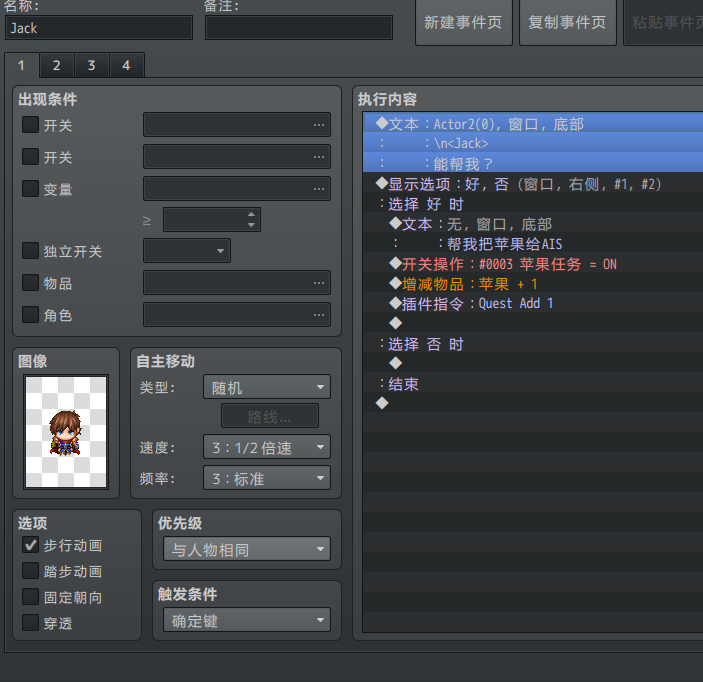Check the 穿透 through option
703x682 pixels.
point(30,623)
